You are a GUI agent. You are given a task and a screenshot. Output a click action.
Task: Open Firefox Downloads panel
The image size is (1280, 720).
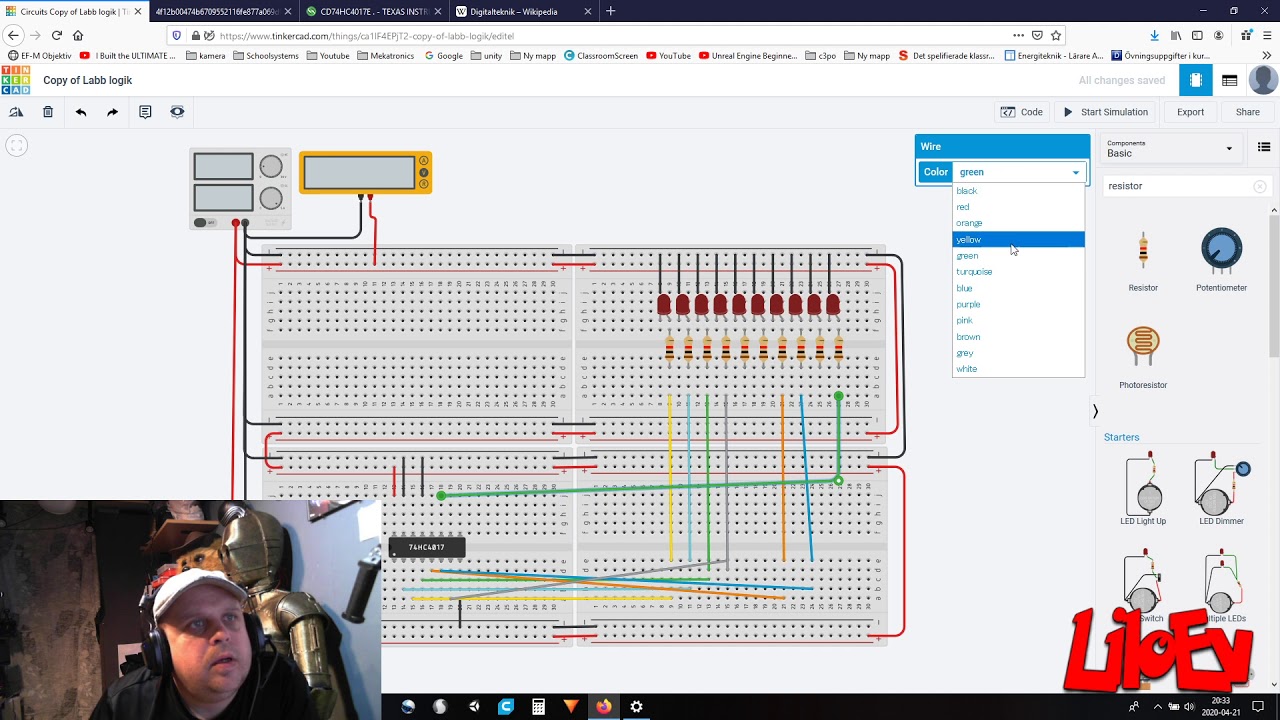1154,35
